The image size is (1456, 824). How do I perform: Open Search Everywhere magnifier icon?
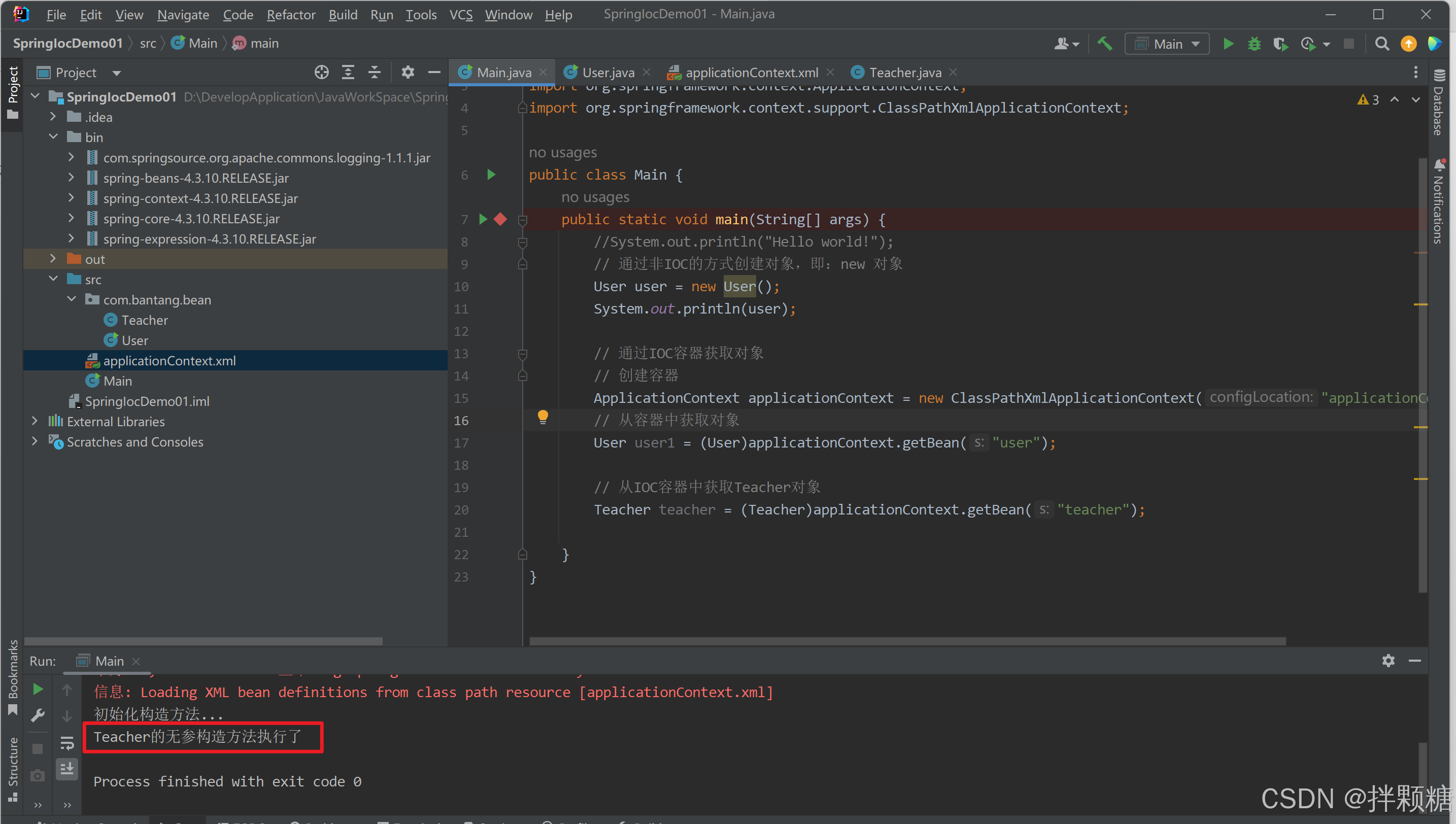point(1382,44)
